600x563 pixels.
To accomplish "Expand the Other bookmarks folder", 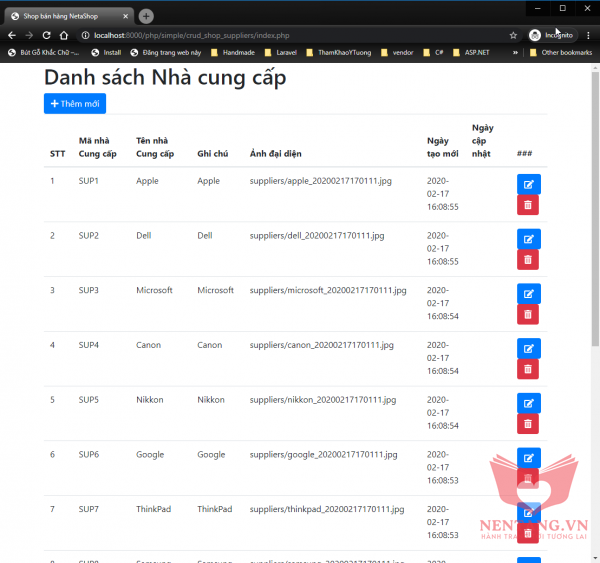I will 558,52.
